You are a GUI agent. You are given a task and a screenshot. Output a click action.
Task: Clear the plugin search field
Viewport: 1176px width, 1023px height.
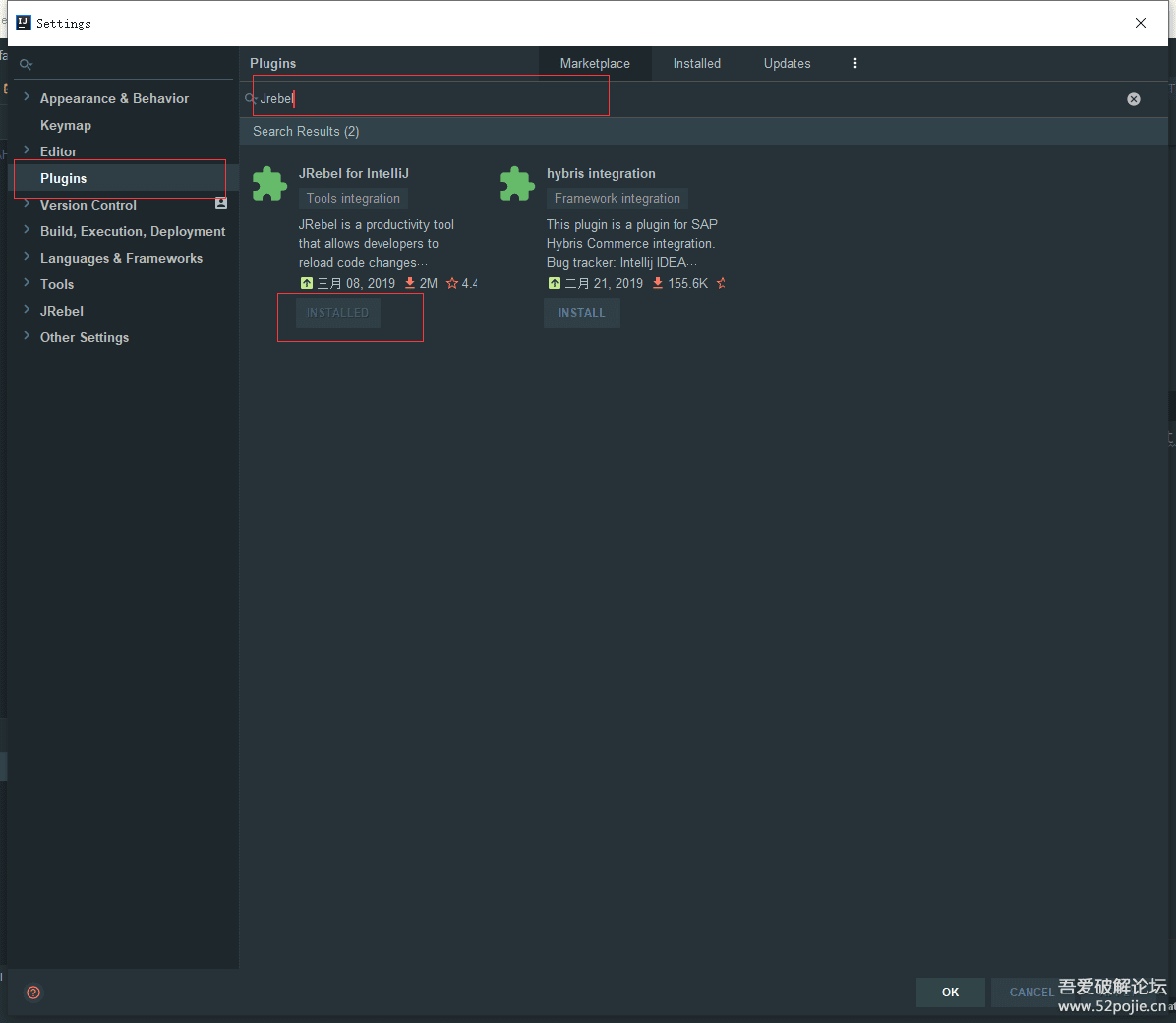pyautogui.click(x=1134, y=99)
